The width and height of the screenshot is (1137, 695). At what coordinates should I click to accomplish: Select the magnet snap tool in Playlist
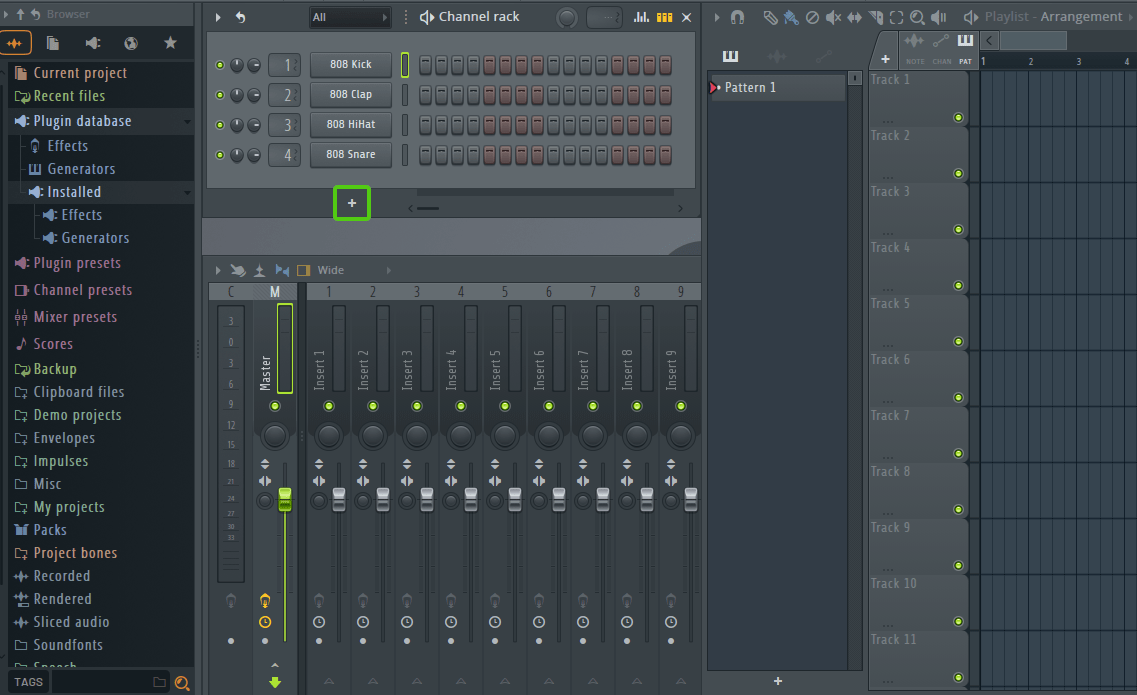click(737, 17)
